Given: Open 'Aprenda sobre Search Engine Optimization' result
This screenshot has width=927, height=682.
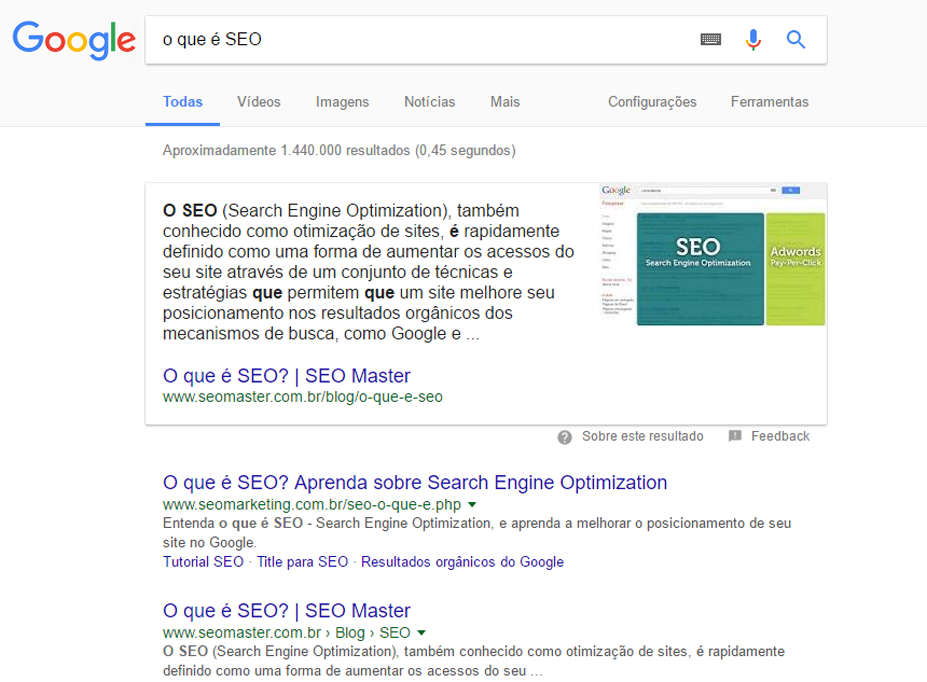Looking at the screenshot, I should coord(414,482).
